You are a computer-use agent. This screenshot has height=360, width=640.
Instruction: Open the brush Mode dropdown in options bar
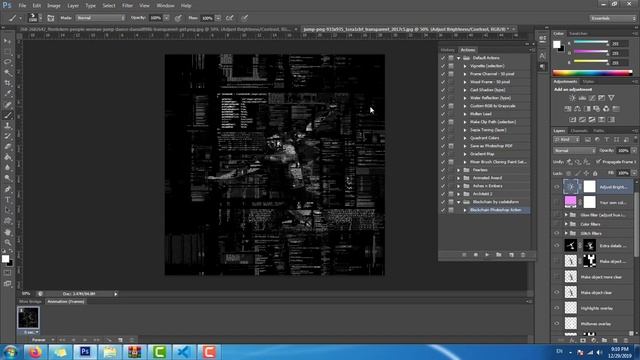pos(100,18)
